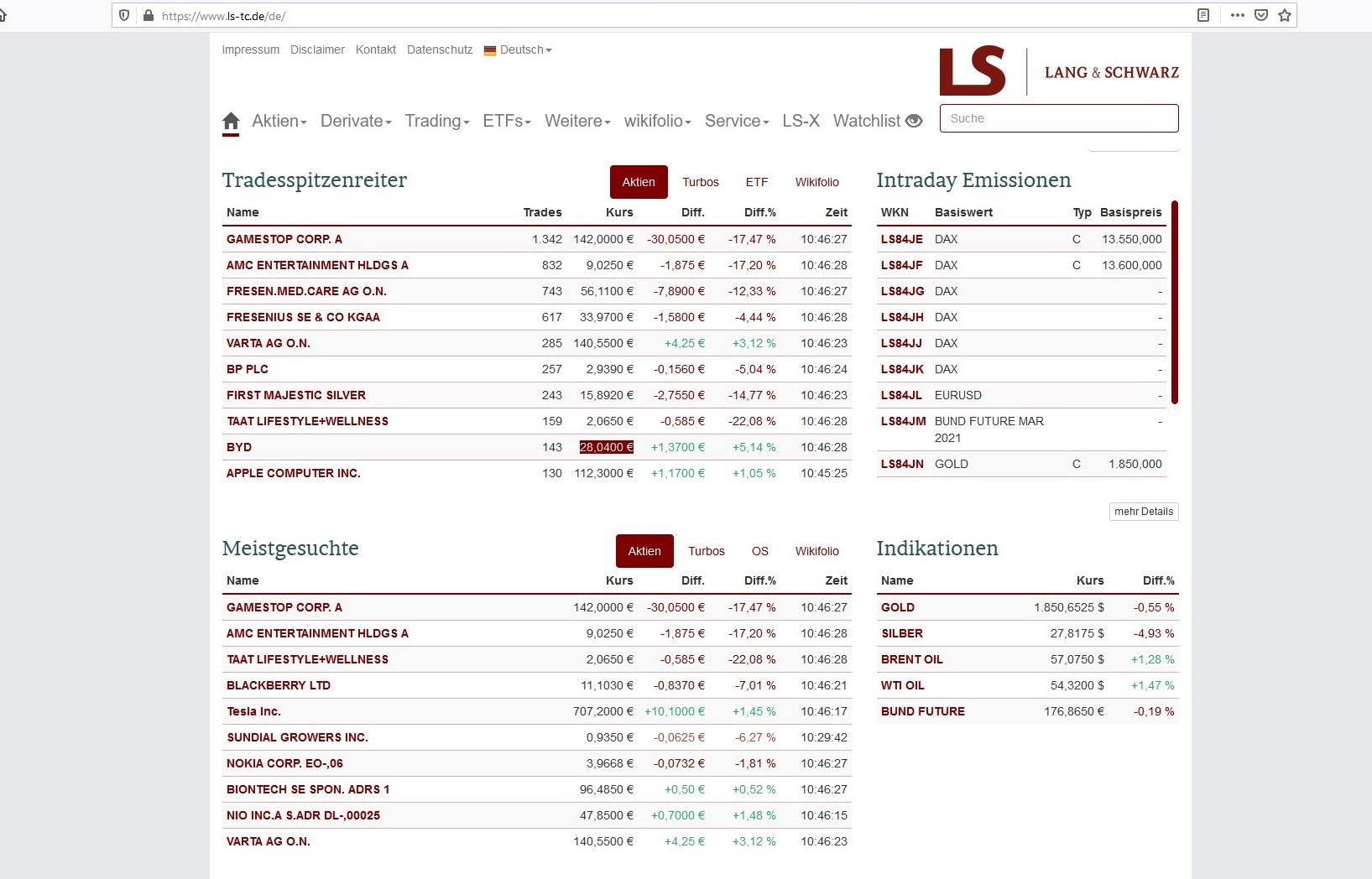This screenshot has width=1372, height=879.
Task: Open LS84JL EURUSD emission
Action: 902,395
